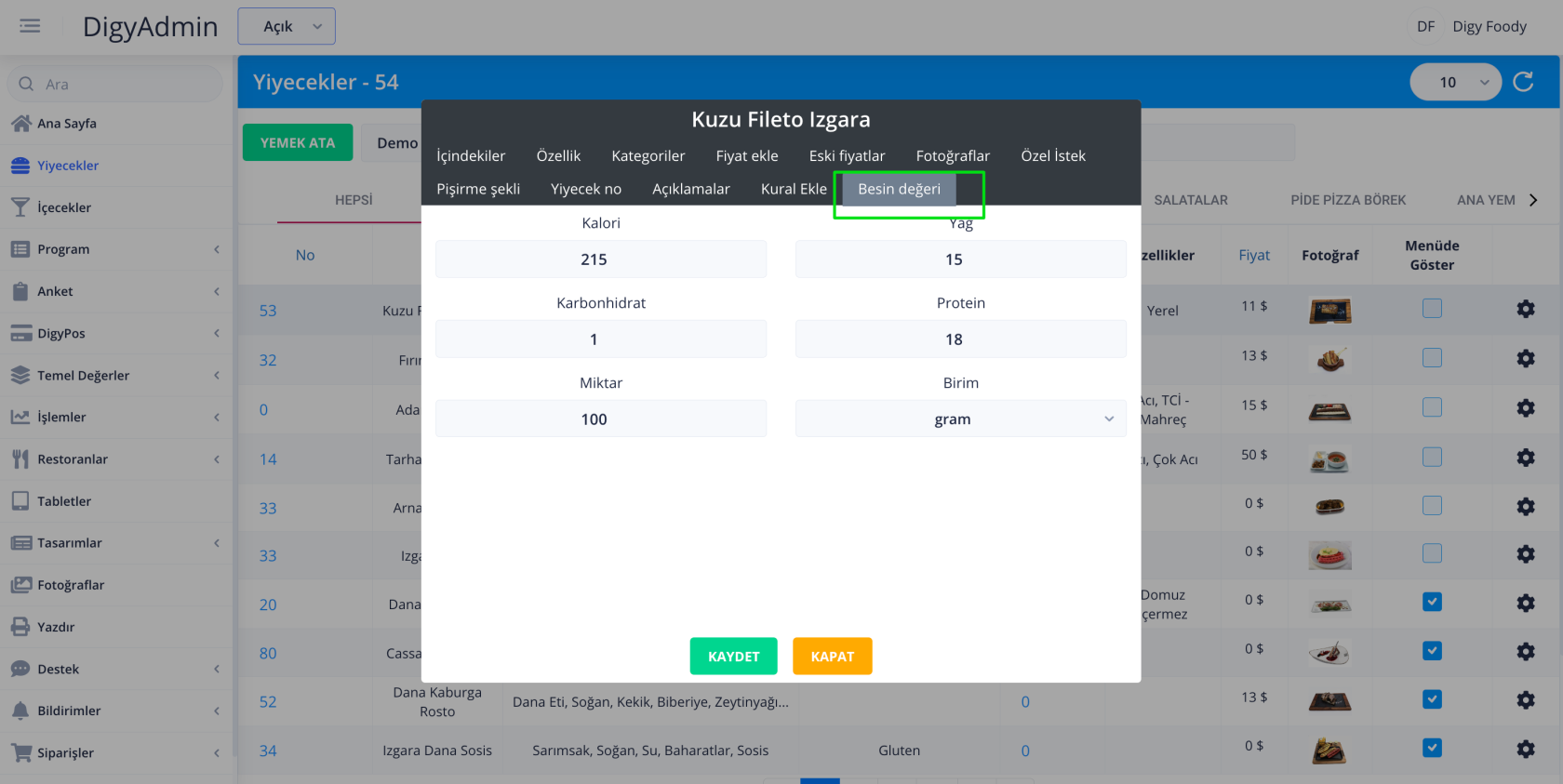The width and height of the screenshot is (1563, 784).
Task: Open the page size dropdown showing 10
Action: pos(1455,82)
